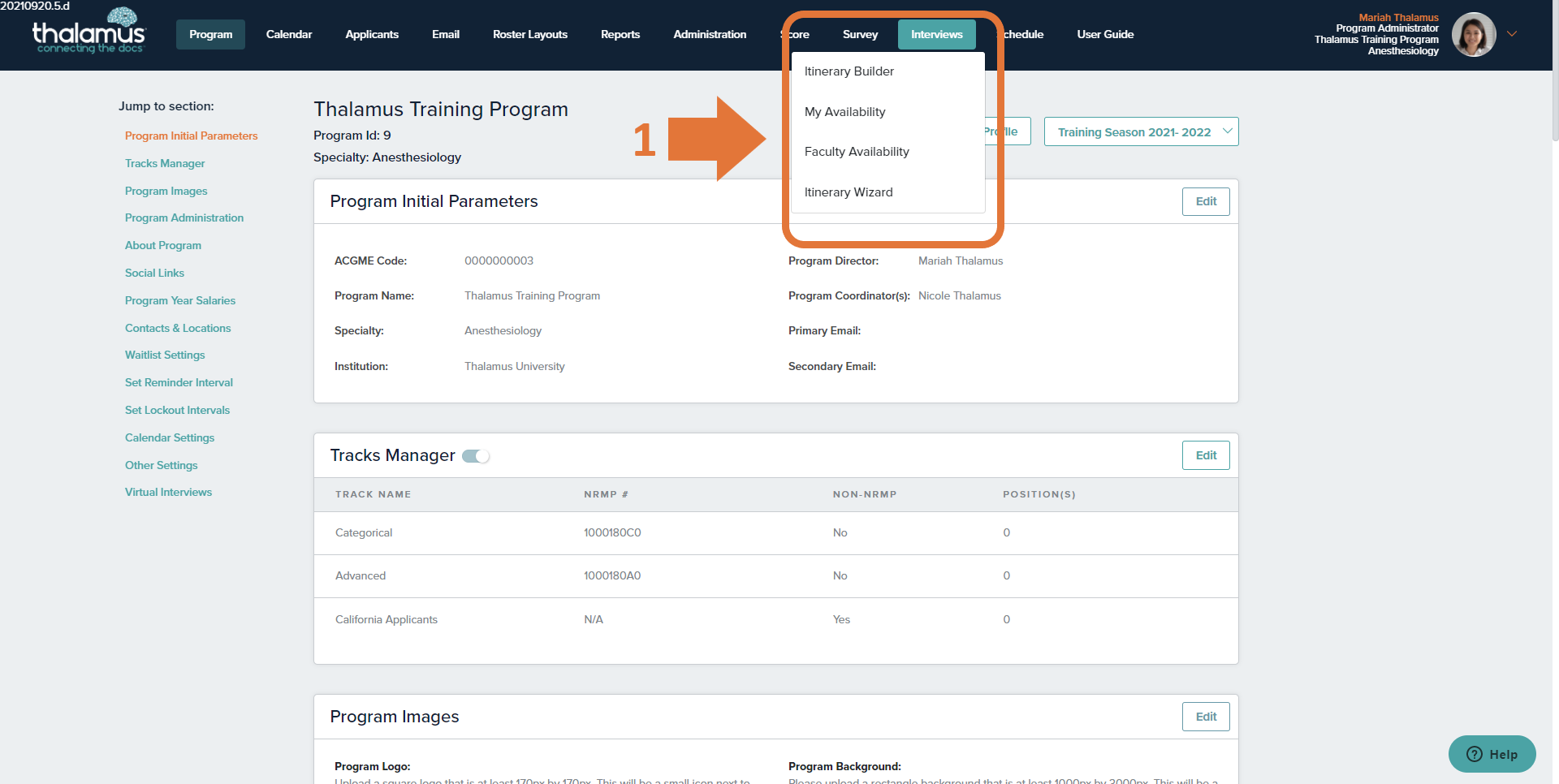Jump to the Tracks Manager section link
The width and height of the screenshot is (1559, 784).
tap(165, 164)
